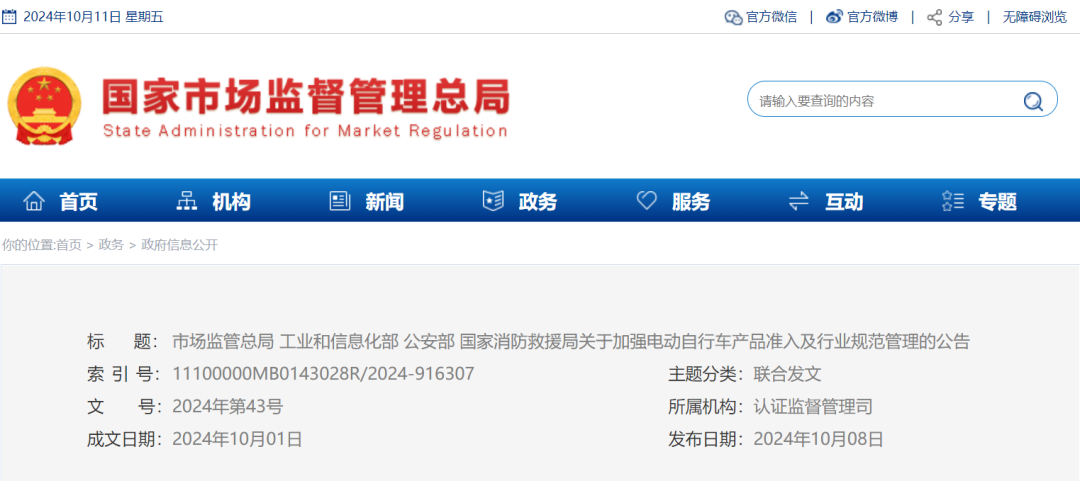This screenshot has width=1080, height=481.
Task: Click index number 11100000MB0143028R/2024-916307
Action: click(x=323, y=374)
